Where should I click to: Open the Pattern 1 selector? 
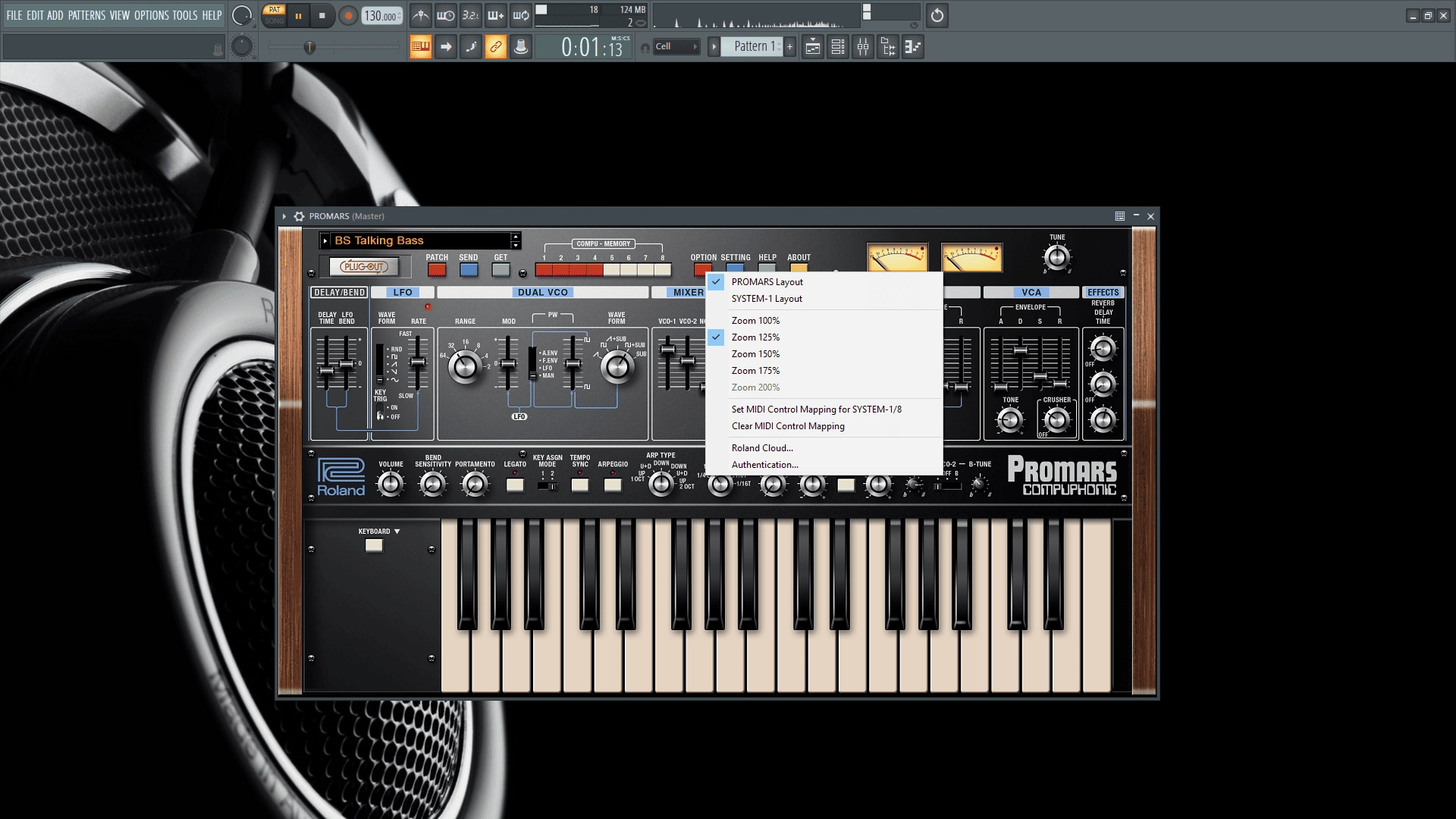[x=752, y=47]
